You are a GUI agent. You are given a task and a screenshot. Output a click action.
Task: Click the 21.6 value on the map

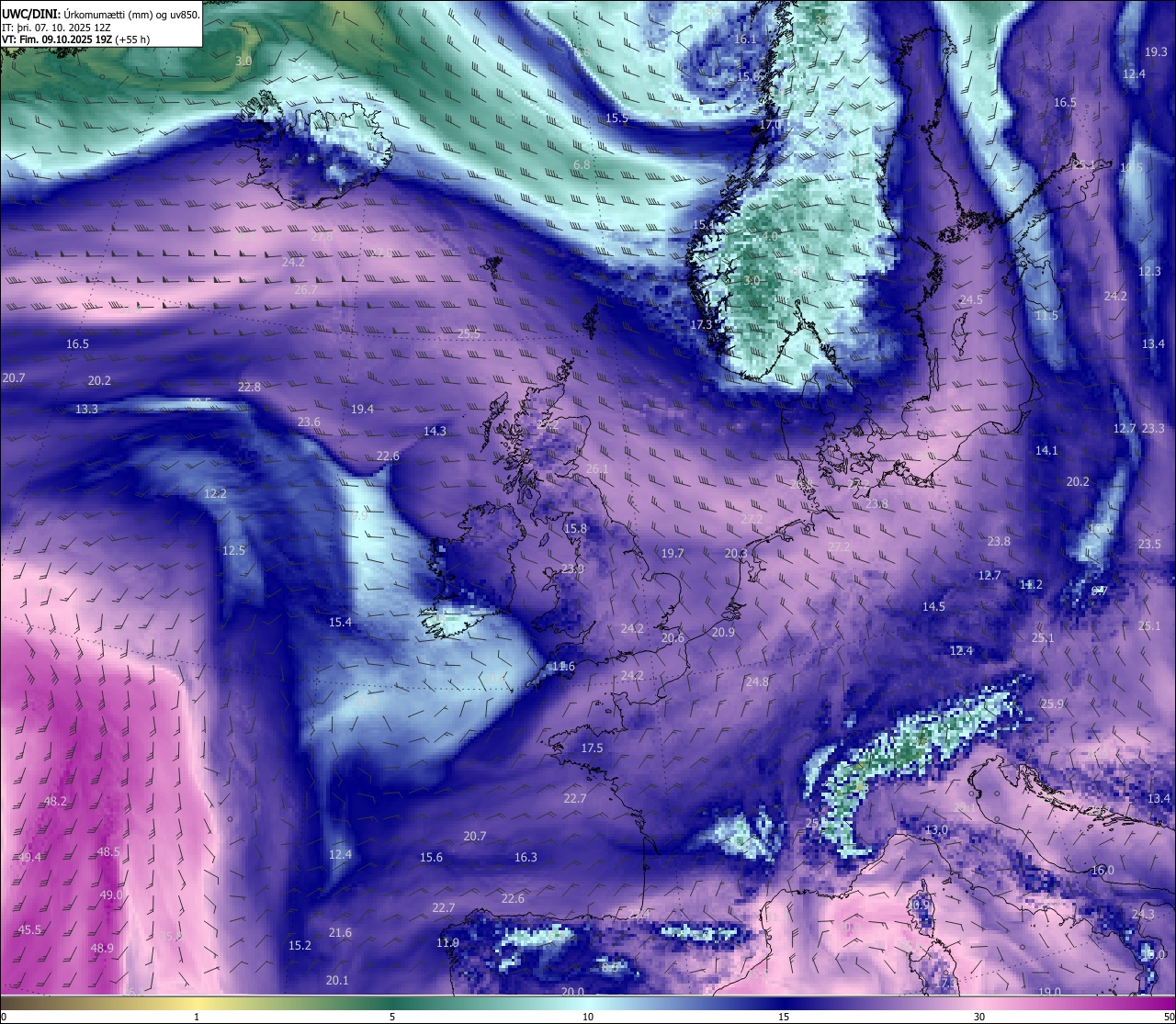pos(340,932)
